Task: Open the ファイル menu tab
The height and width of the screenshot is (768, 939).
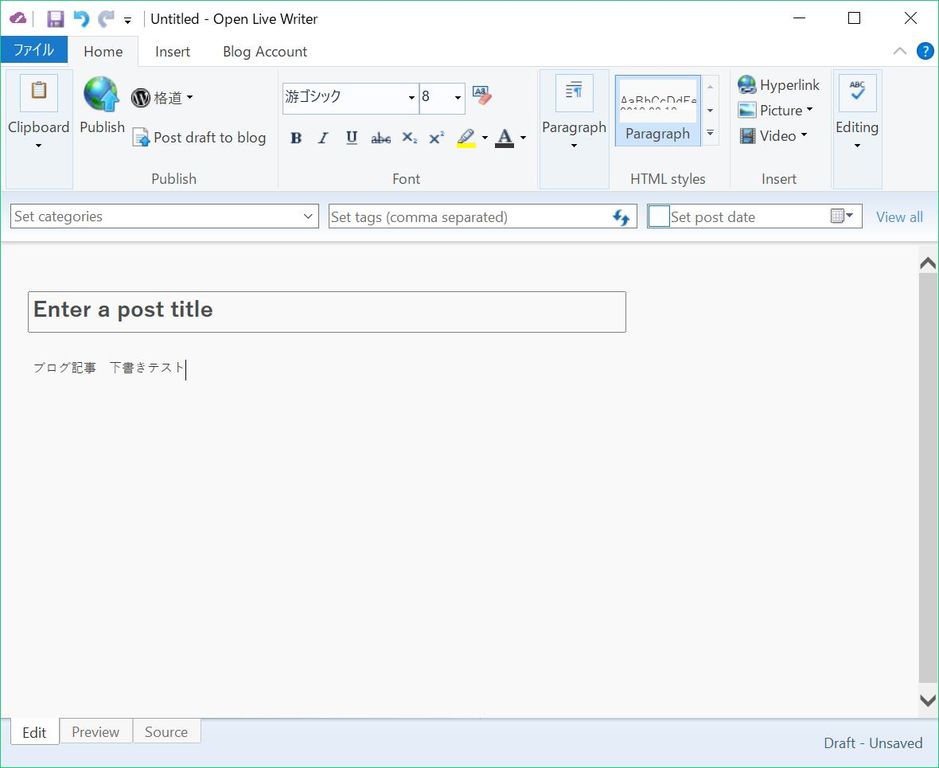Action: click(34, 50)
